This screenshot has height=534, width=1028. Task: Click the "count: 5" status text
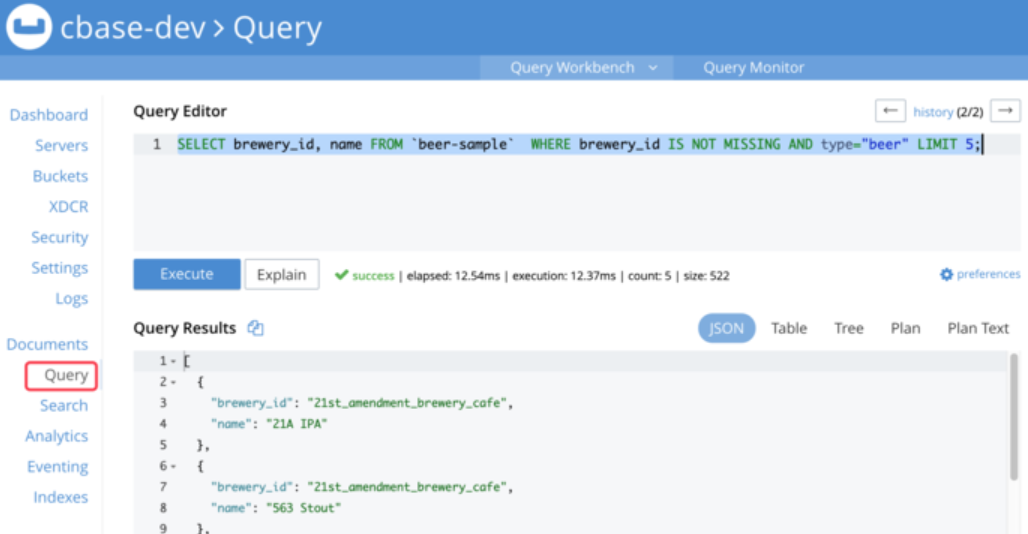(650, 276)
